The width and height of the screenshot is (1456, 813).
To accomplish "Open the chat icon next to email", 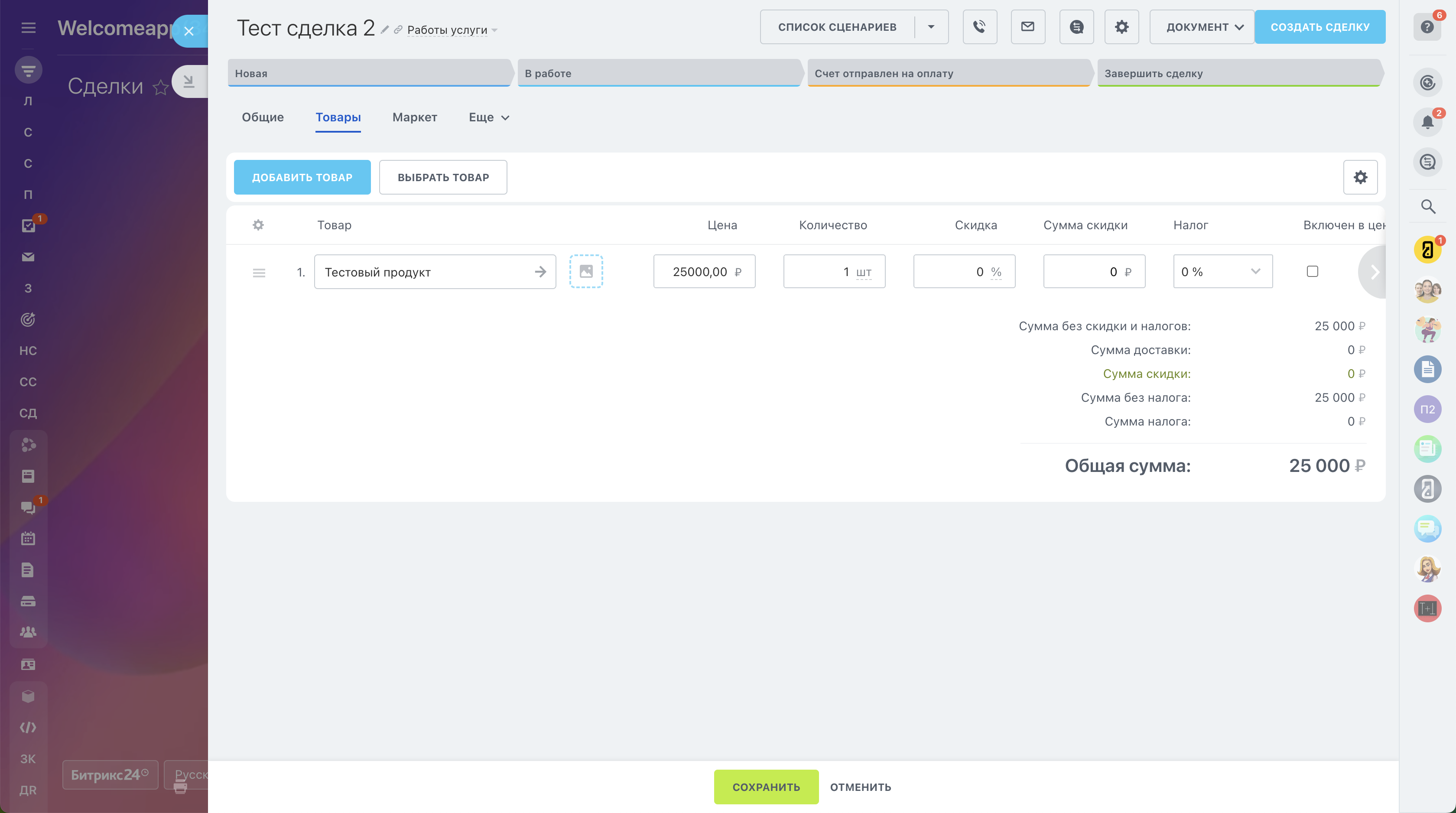I will 1076,26.
